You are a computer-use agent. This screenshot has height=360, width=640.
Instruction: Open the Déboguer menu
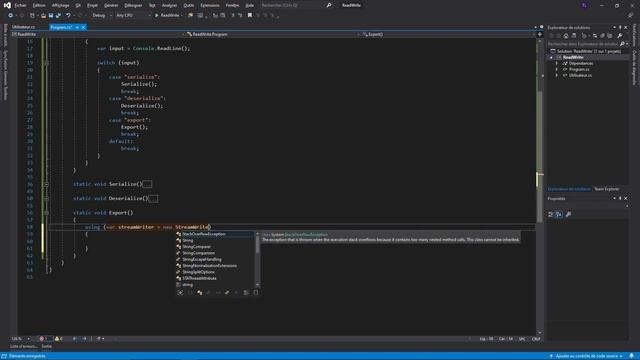tap(133, 5)
